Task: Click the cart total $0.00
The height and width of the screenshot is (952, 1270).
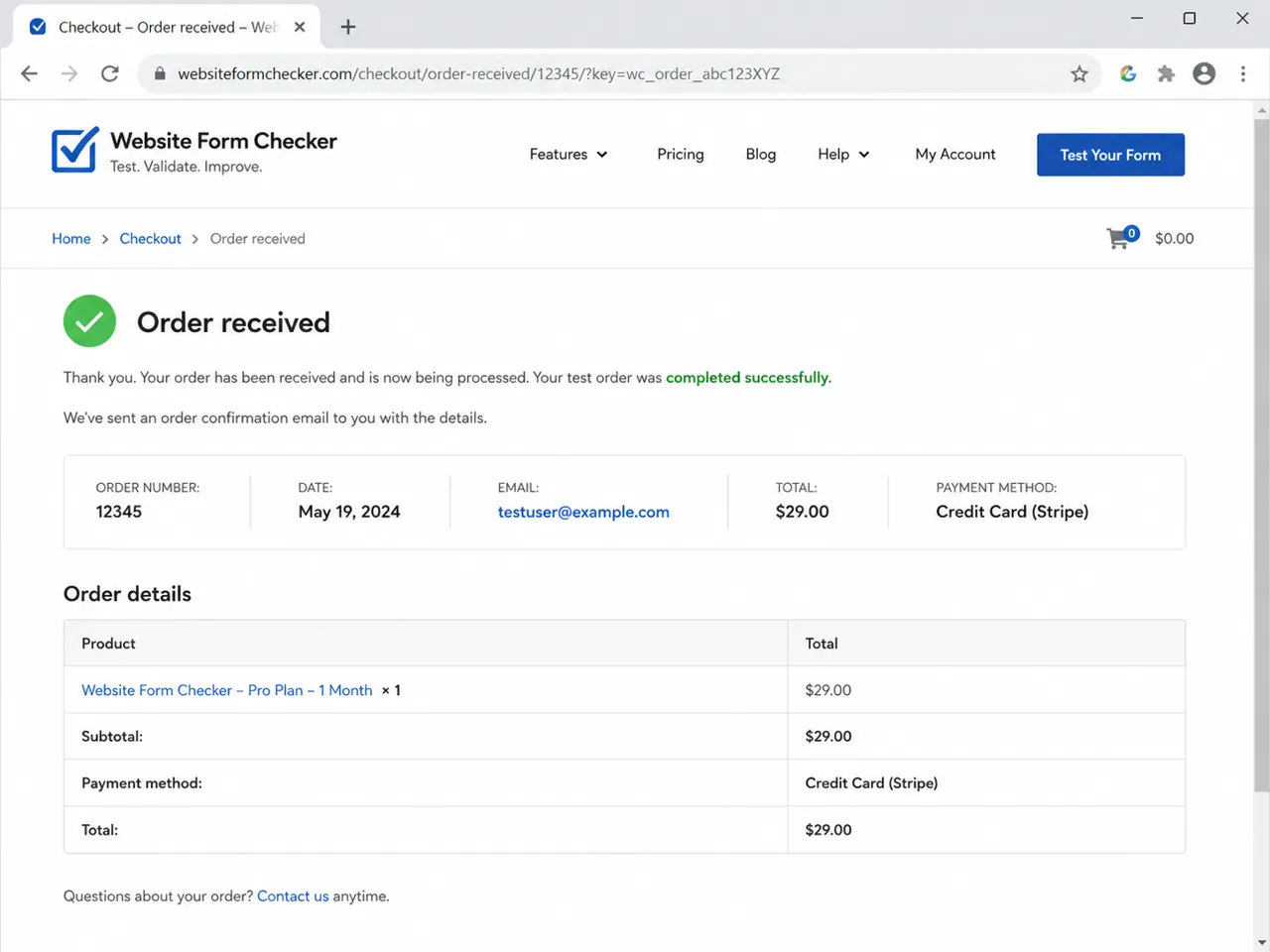Action: [1175, 238]
